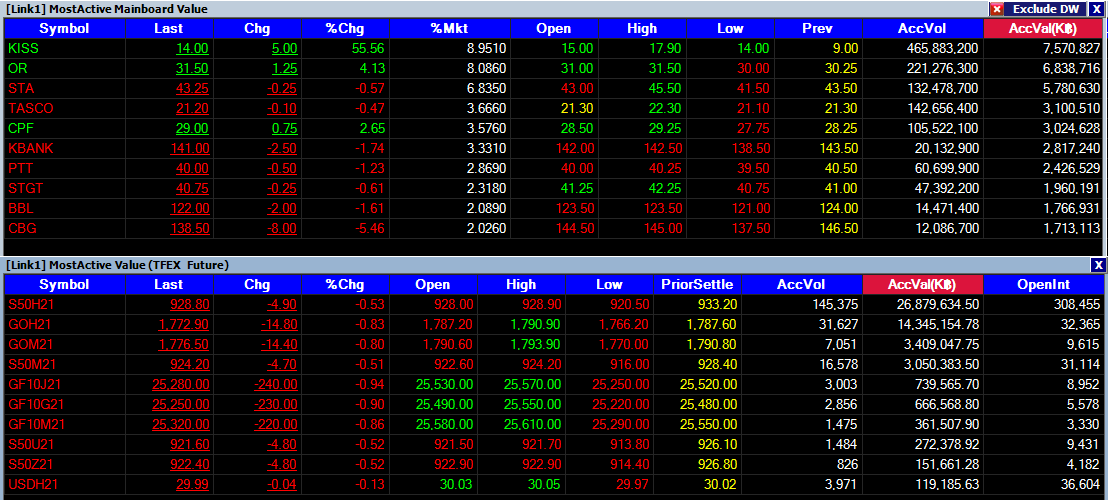Screen dimensions: 1108x500
Task: Sort Mainboard table by %Mkt column
Action: pos(449,29)
